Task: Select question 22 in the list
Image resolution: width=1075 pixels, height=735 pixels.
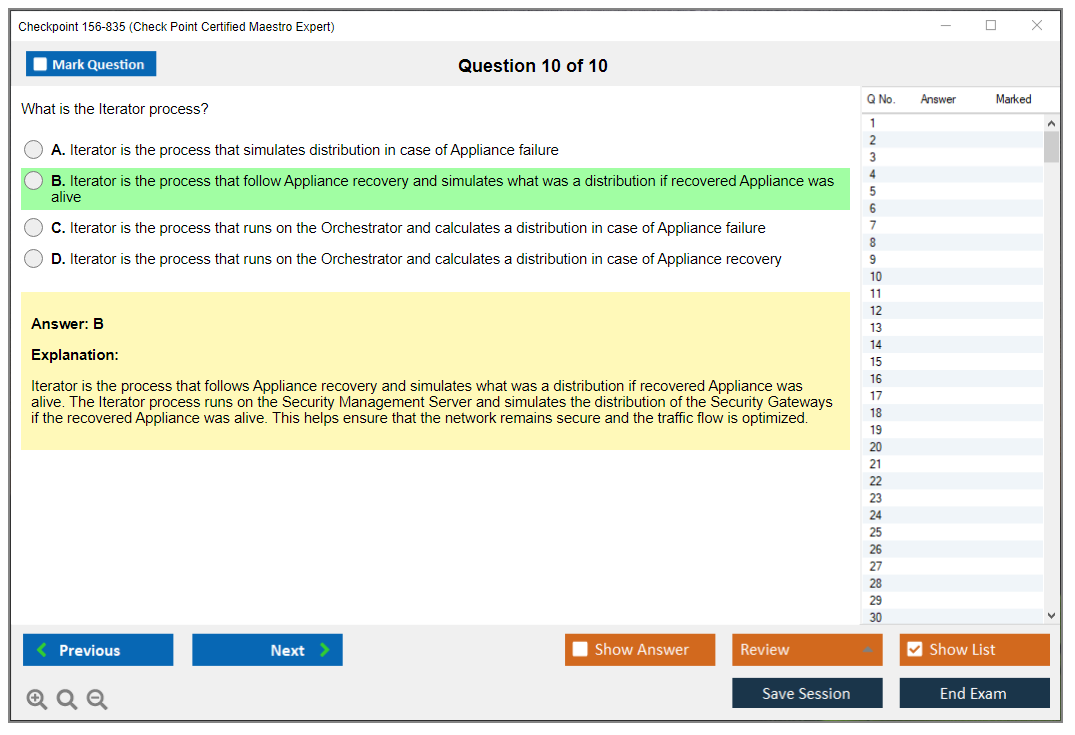Action: pos(876,481)
